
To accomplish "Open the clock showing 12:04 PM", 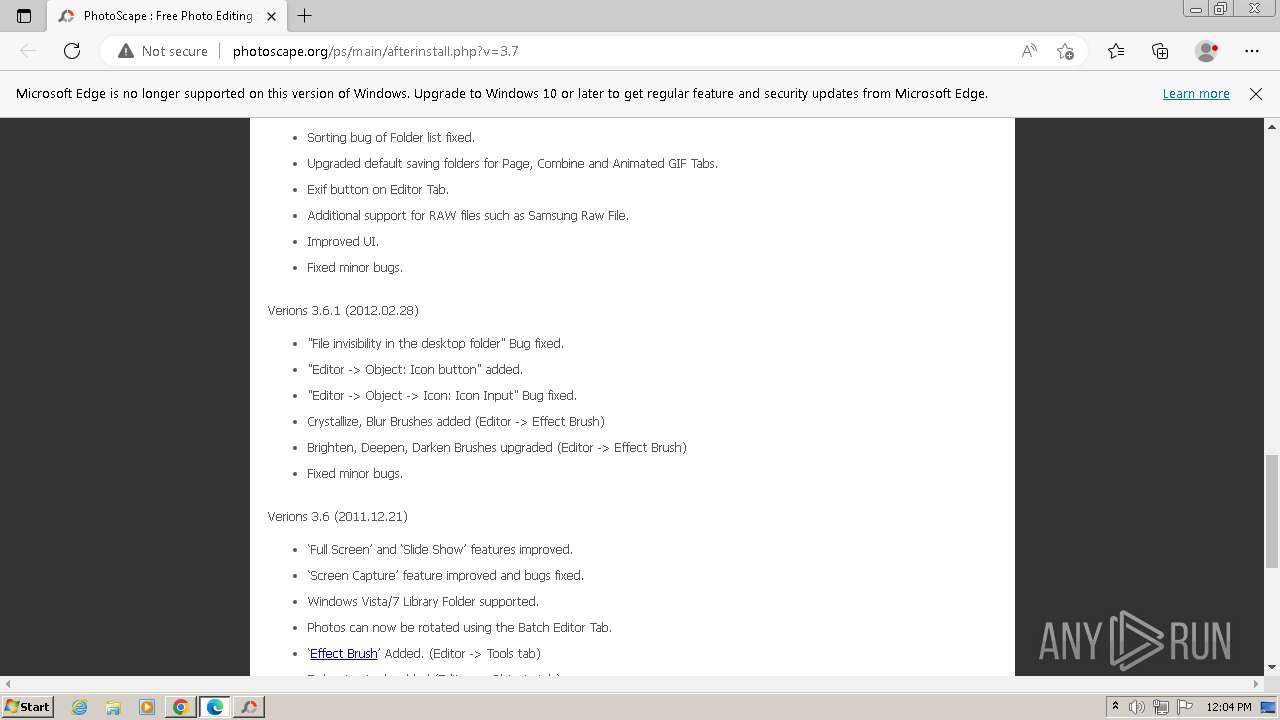I will point(1229,707).
